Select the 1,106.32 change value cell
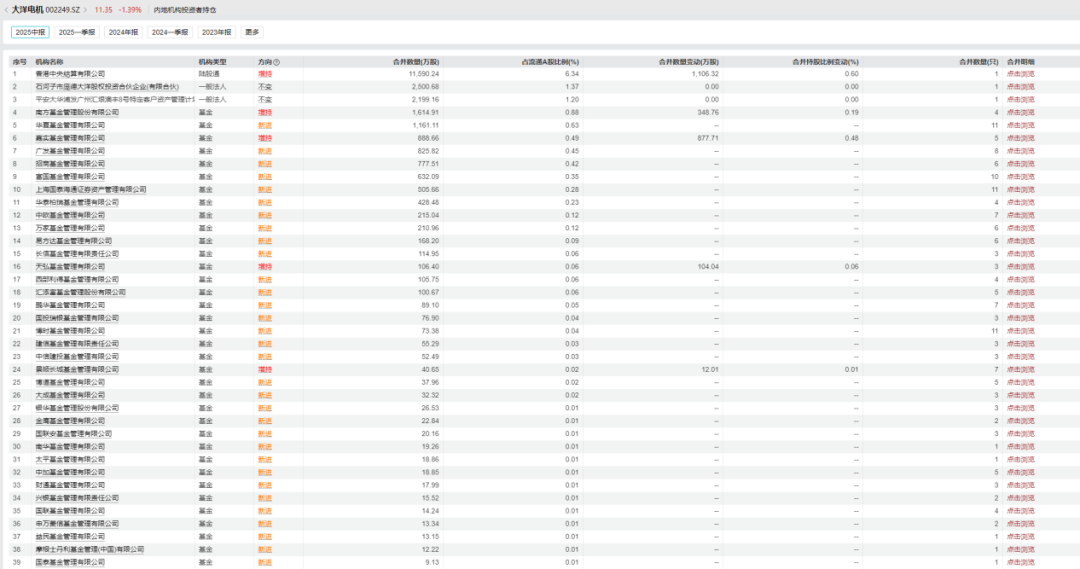 click(x=705, y=74)
